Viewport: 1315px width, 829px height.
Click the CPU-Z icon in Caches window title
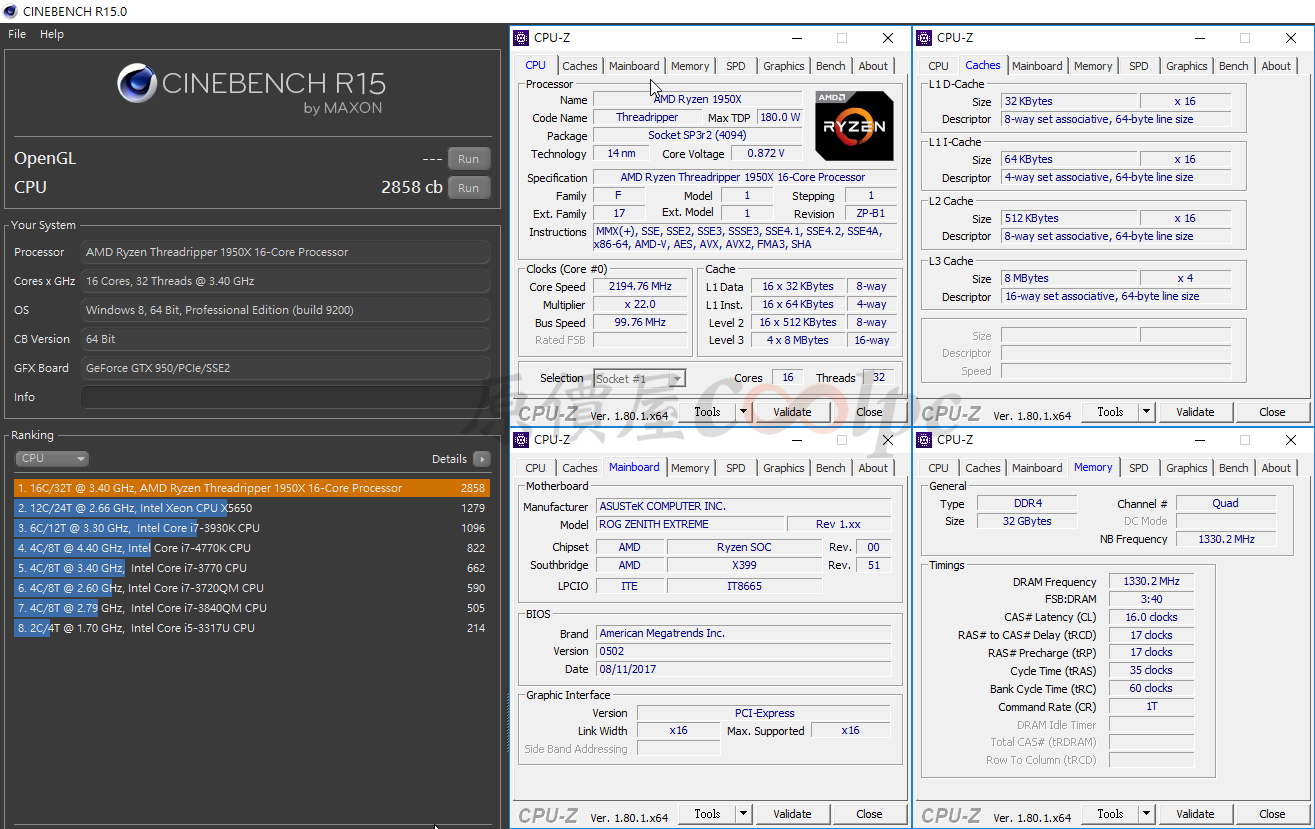click(x=924, y=38)
